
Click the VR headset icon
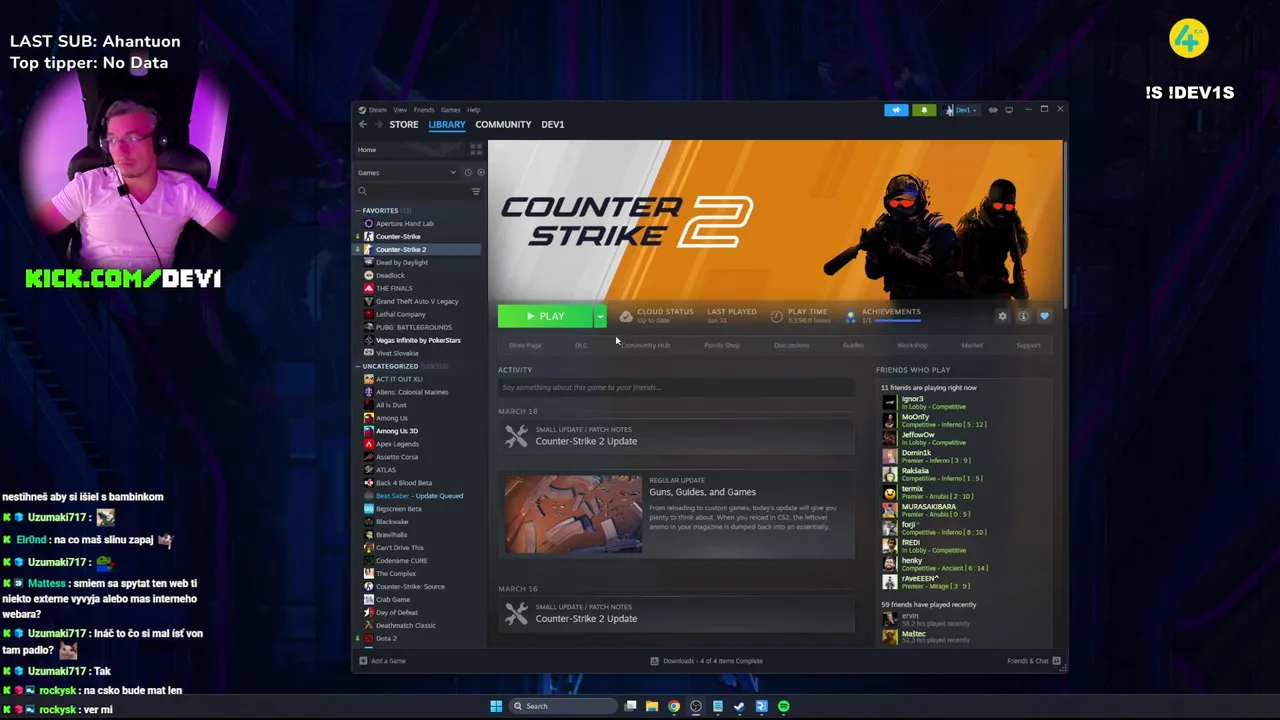click(993, 110)
